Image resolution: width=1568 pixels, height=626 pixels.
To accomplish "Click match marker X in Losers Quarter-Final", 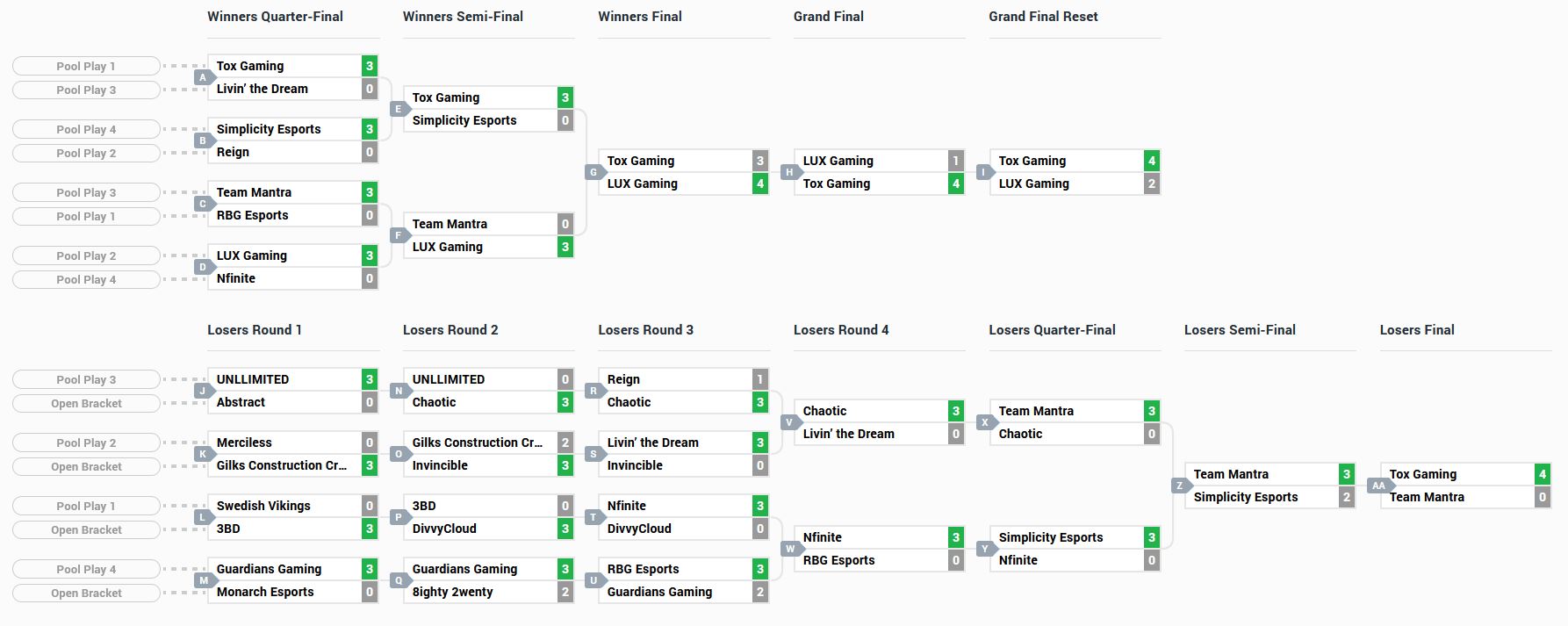I will tap(985, 422).
